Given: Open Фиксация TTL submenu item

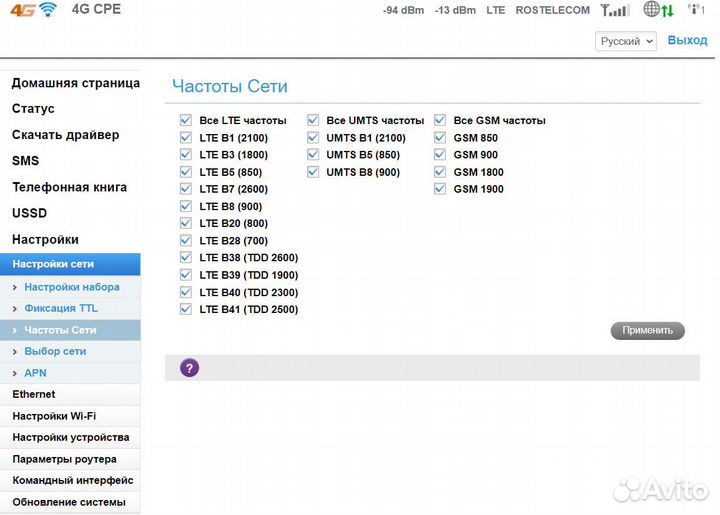Looking at the screenshot, I should 70,308.
